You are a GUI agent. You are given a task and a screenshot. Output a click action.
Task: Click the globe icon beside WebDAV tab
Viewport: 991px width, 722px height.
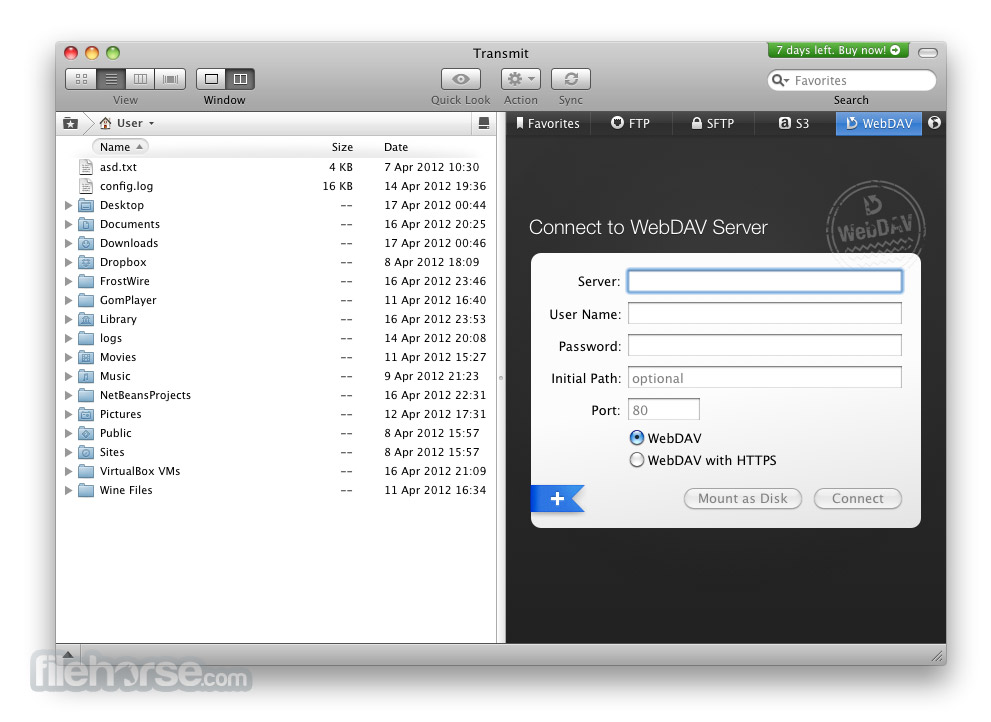pos(934,123)
